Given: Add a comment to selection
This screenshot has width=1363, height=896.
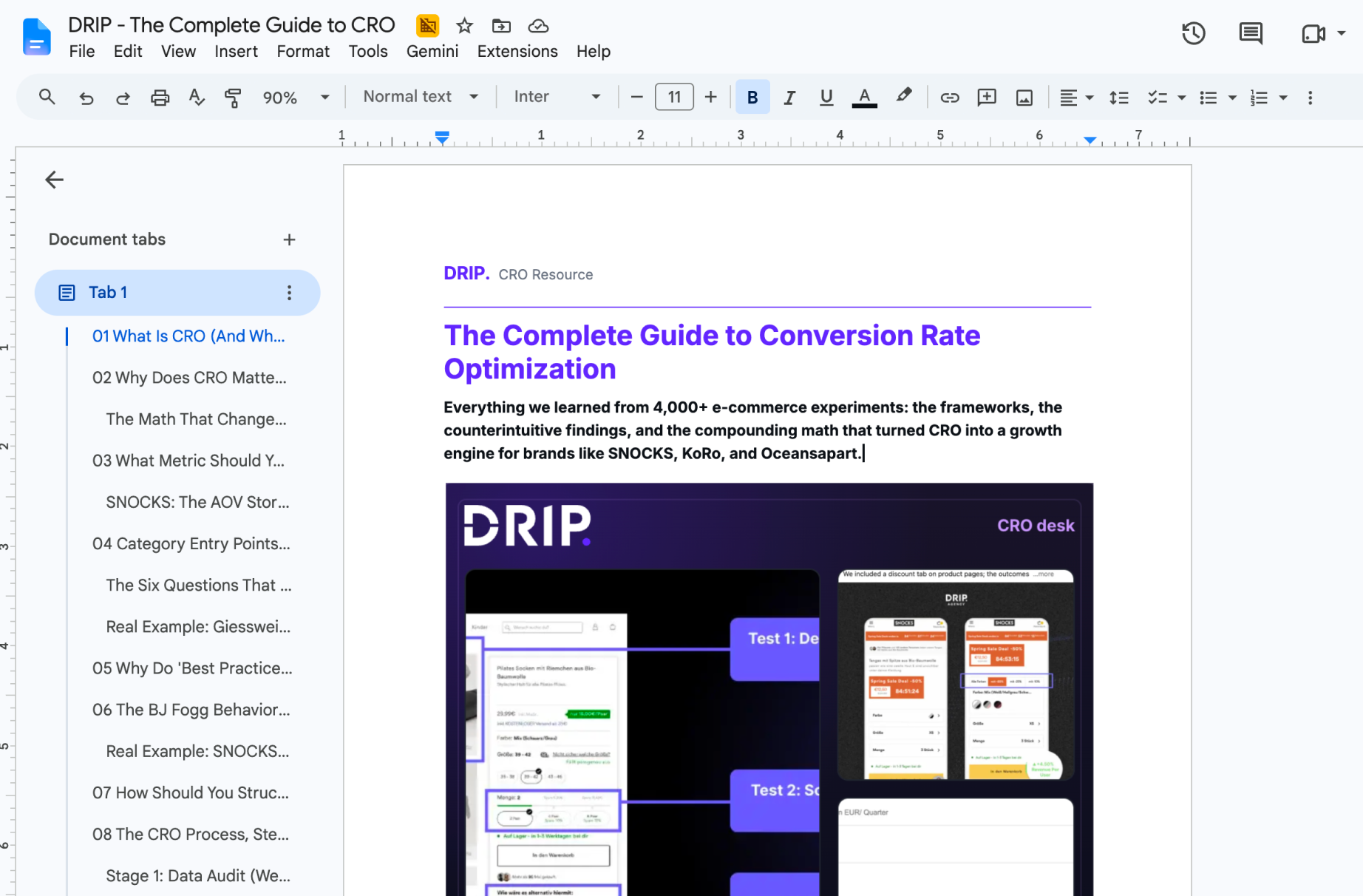Looking at the screenshot, I should [x=987, y=97].
